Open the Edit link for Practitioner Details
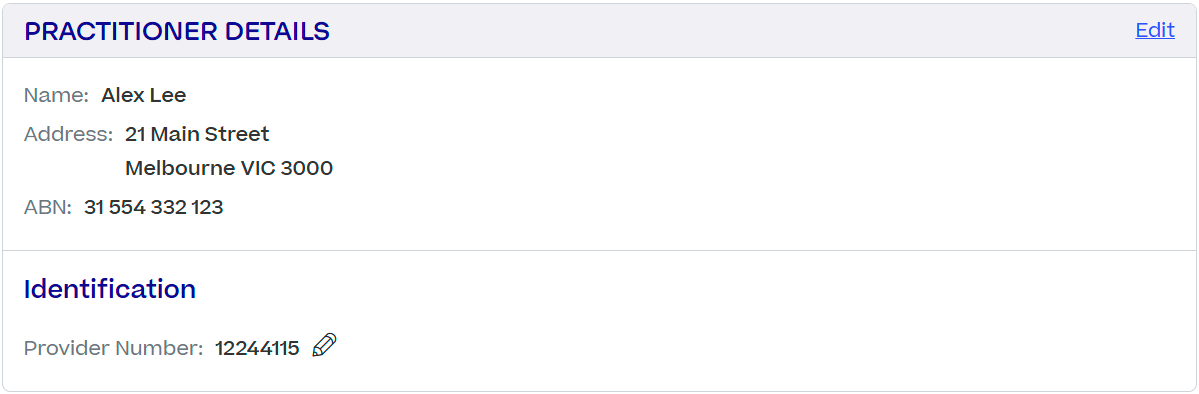Screen dimensions: 1199x394 pyautogui.click(x=1155, y=30)
